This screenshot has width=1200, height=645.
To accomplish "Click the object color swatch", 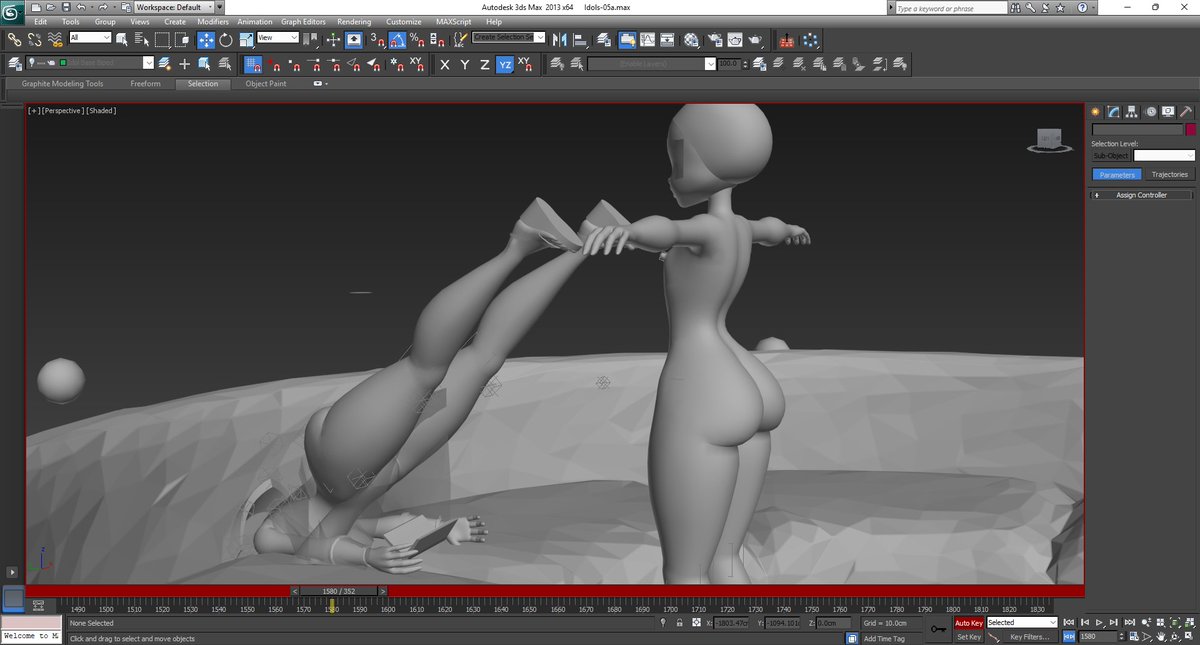I will 1190,129.
